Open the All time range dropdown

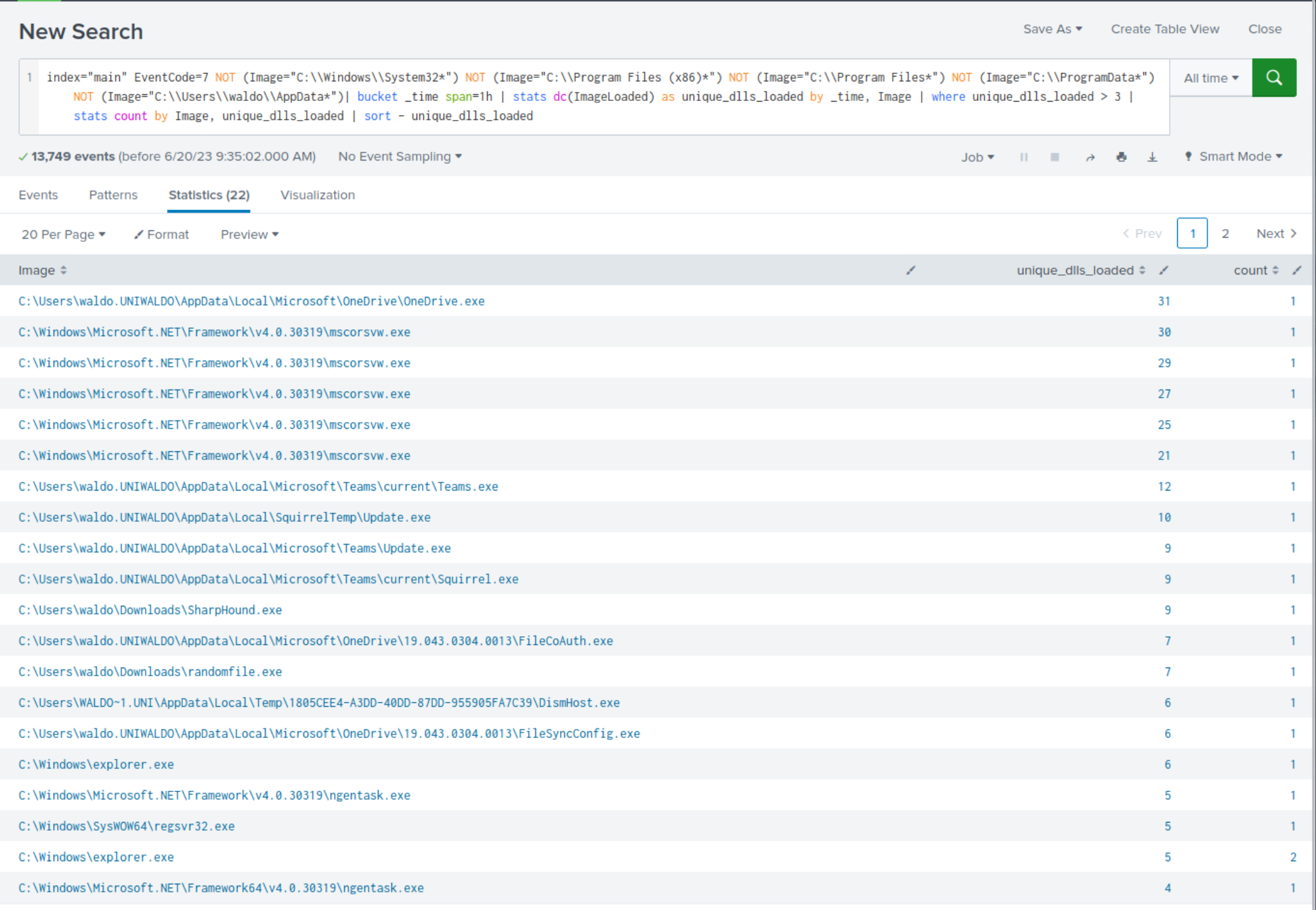click(x=1210, y=78)
